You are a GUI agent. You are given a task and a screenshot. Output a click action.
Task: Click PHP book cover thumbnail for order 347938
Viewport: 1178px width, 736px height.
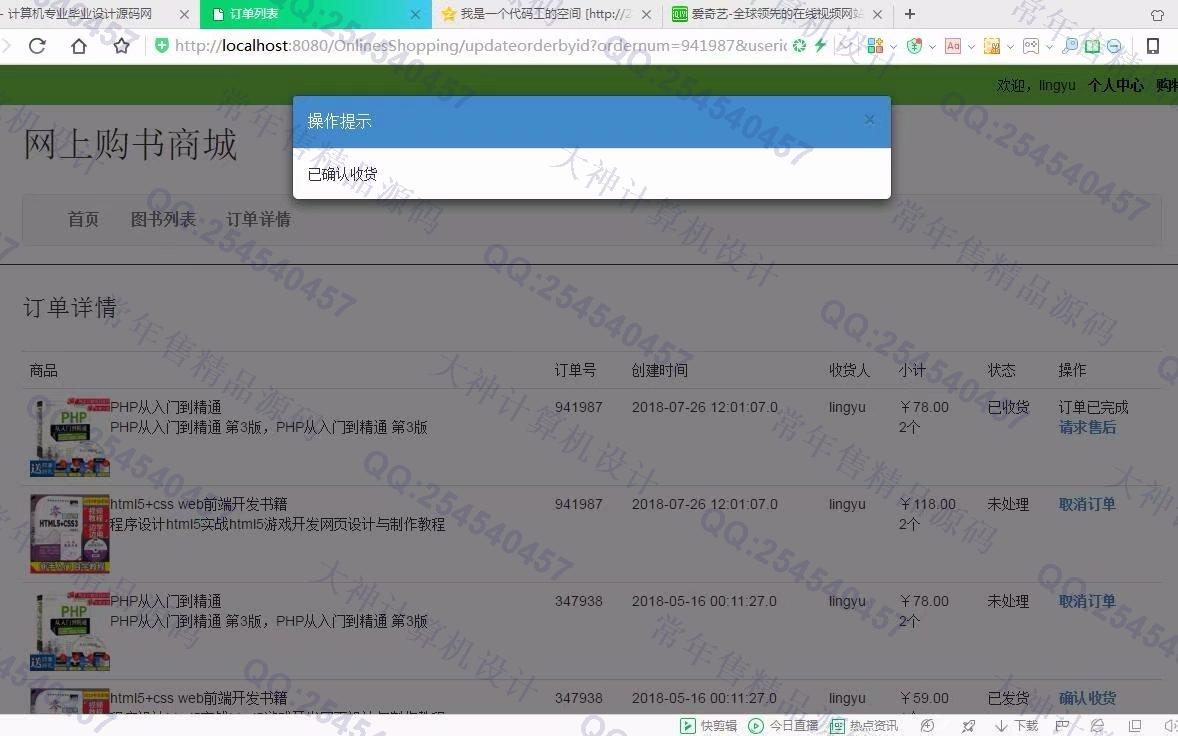[x=69, y=631]
